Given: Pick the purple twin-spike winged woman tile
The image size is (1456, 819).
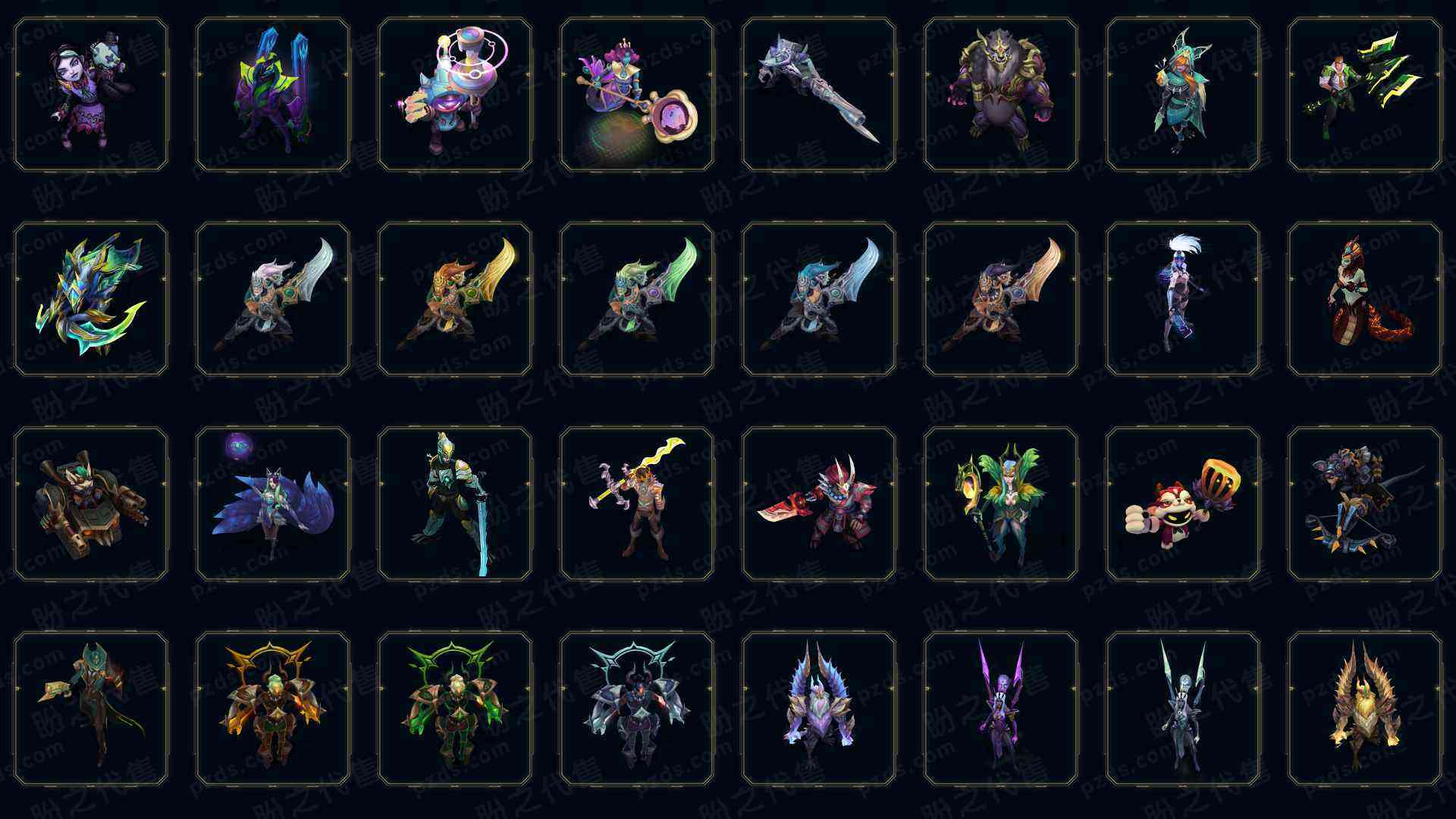Looking at the screenshot, I should pyautogui.click(x=1001, y=708).
